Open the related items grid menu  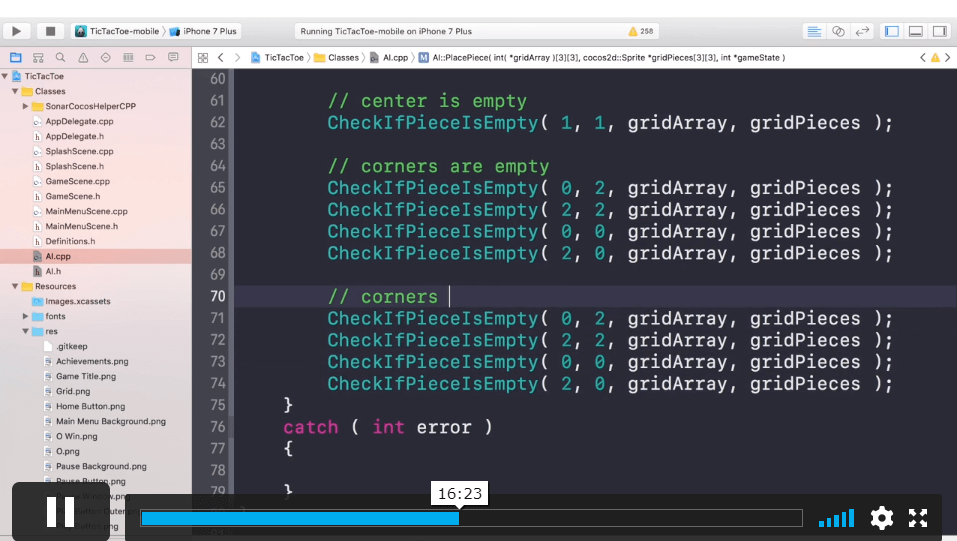203,57
